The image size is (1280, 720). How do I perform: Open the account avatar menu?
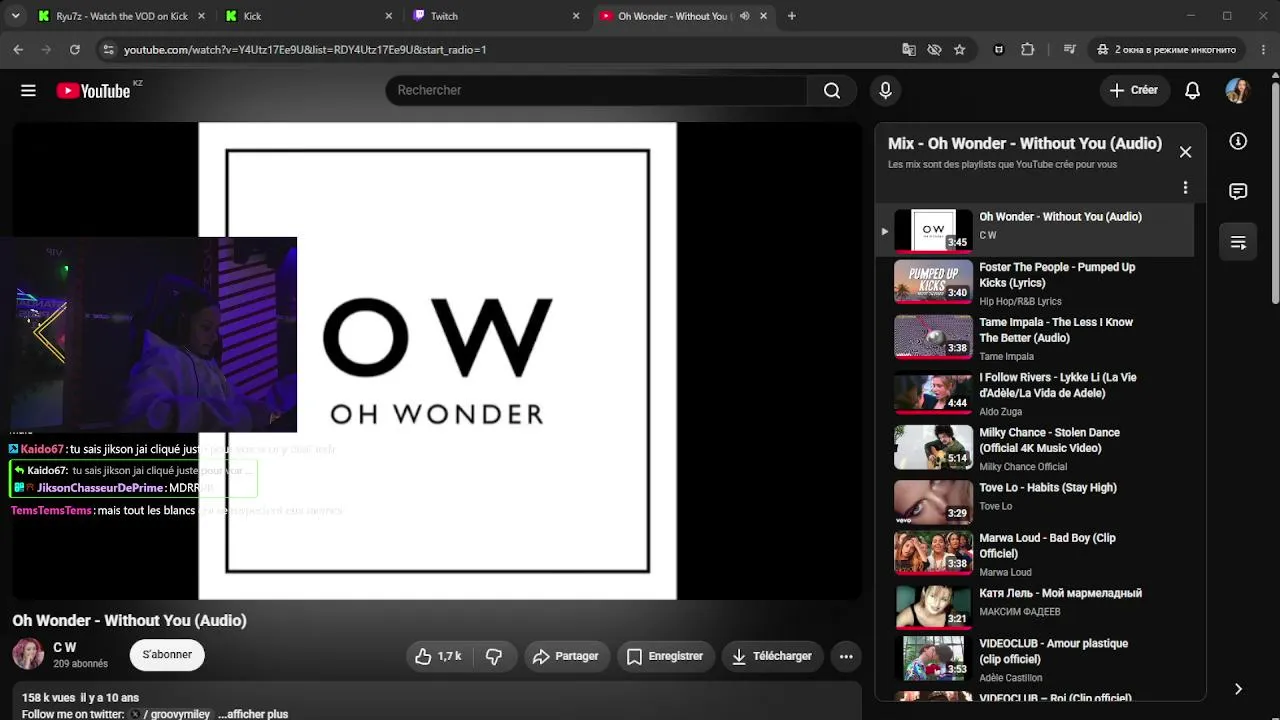[1238, 90]
